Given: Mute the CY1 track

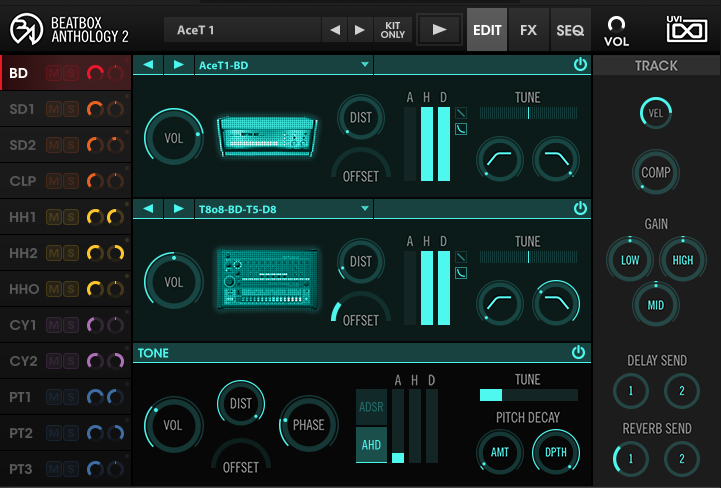Looking at the screenshot, I should 54,325.
